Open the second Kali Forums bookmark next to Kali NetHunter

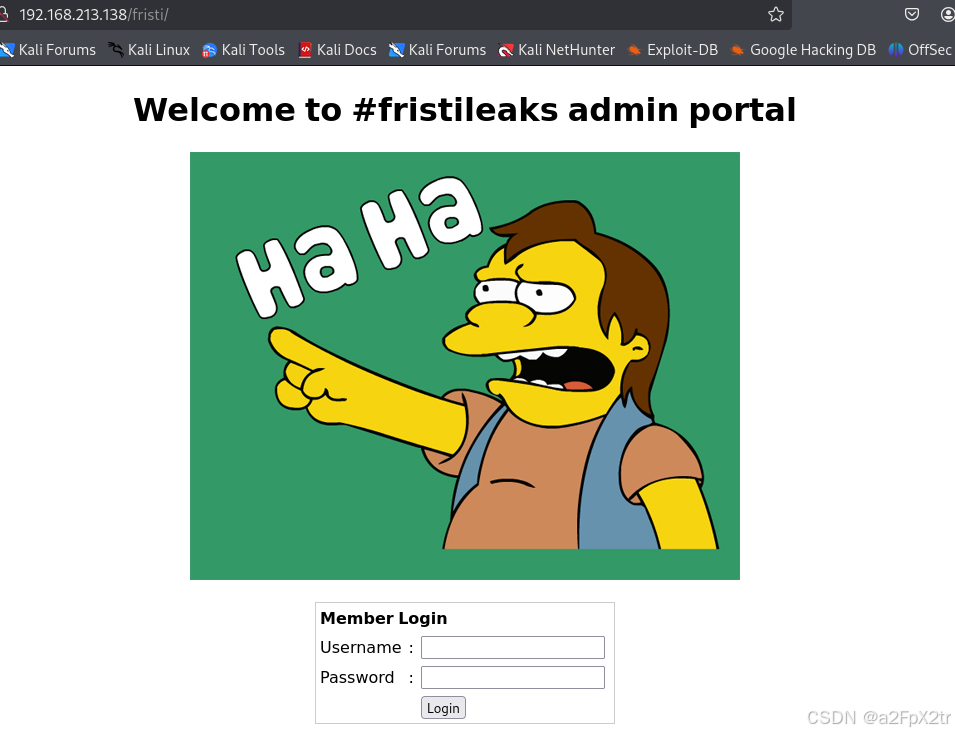(x=437, y=50)
